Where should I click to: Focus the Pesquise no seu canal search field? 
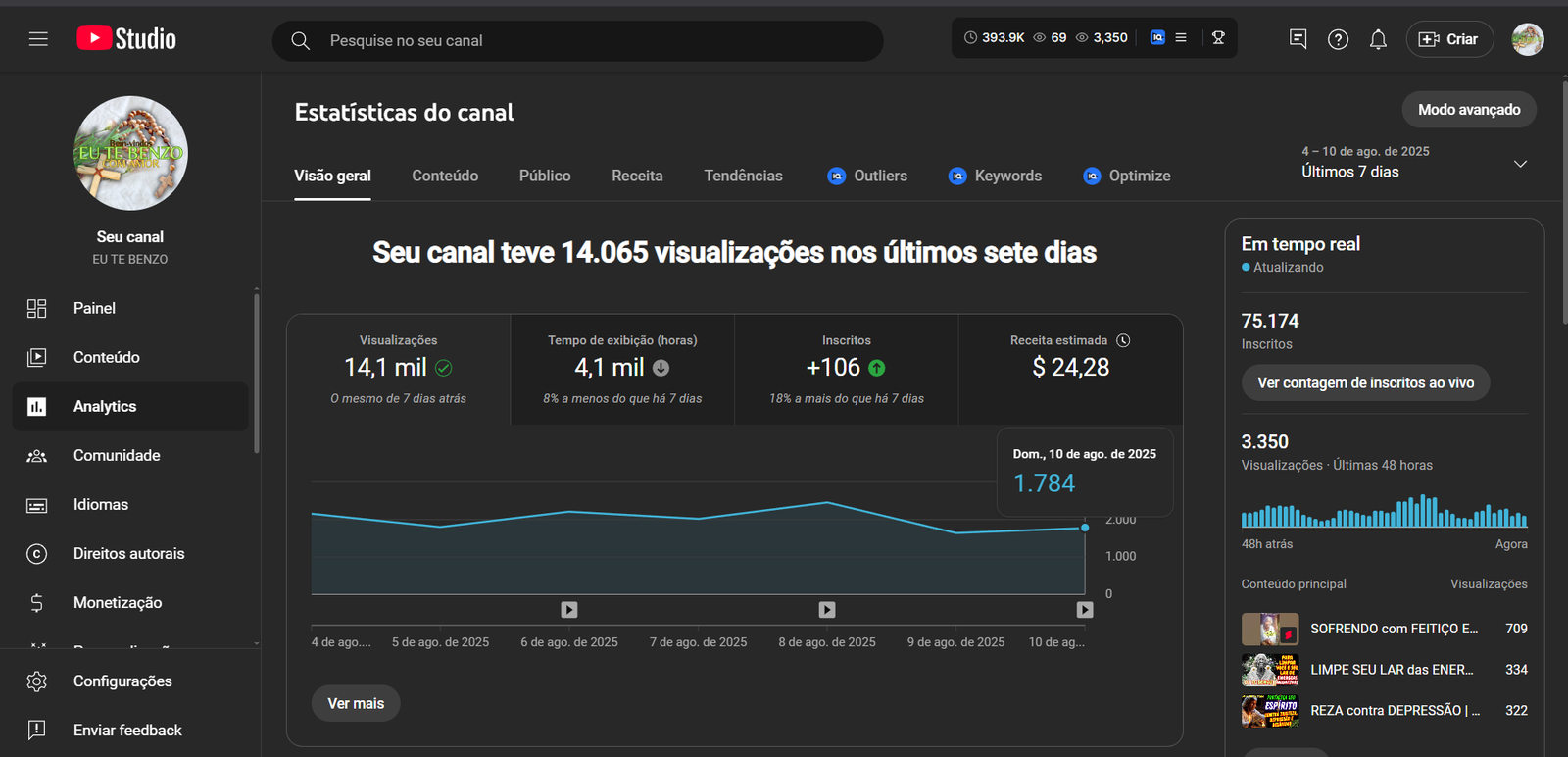[578, 40]
